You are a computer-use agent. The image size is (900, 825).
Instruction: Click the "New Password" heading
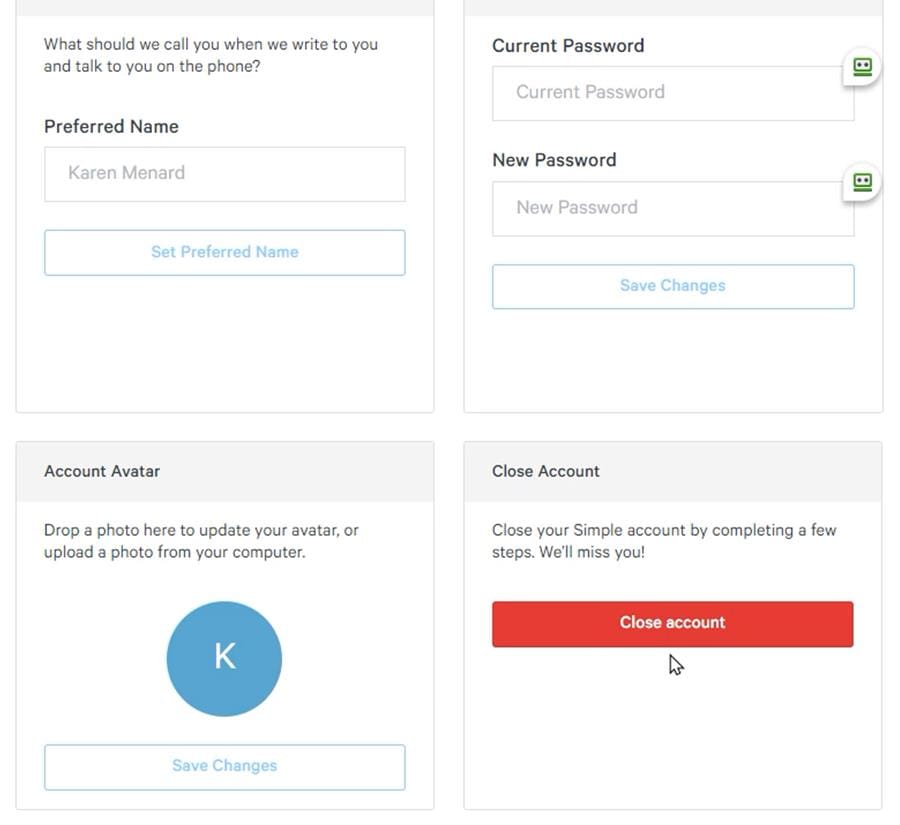pos(554,159)
